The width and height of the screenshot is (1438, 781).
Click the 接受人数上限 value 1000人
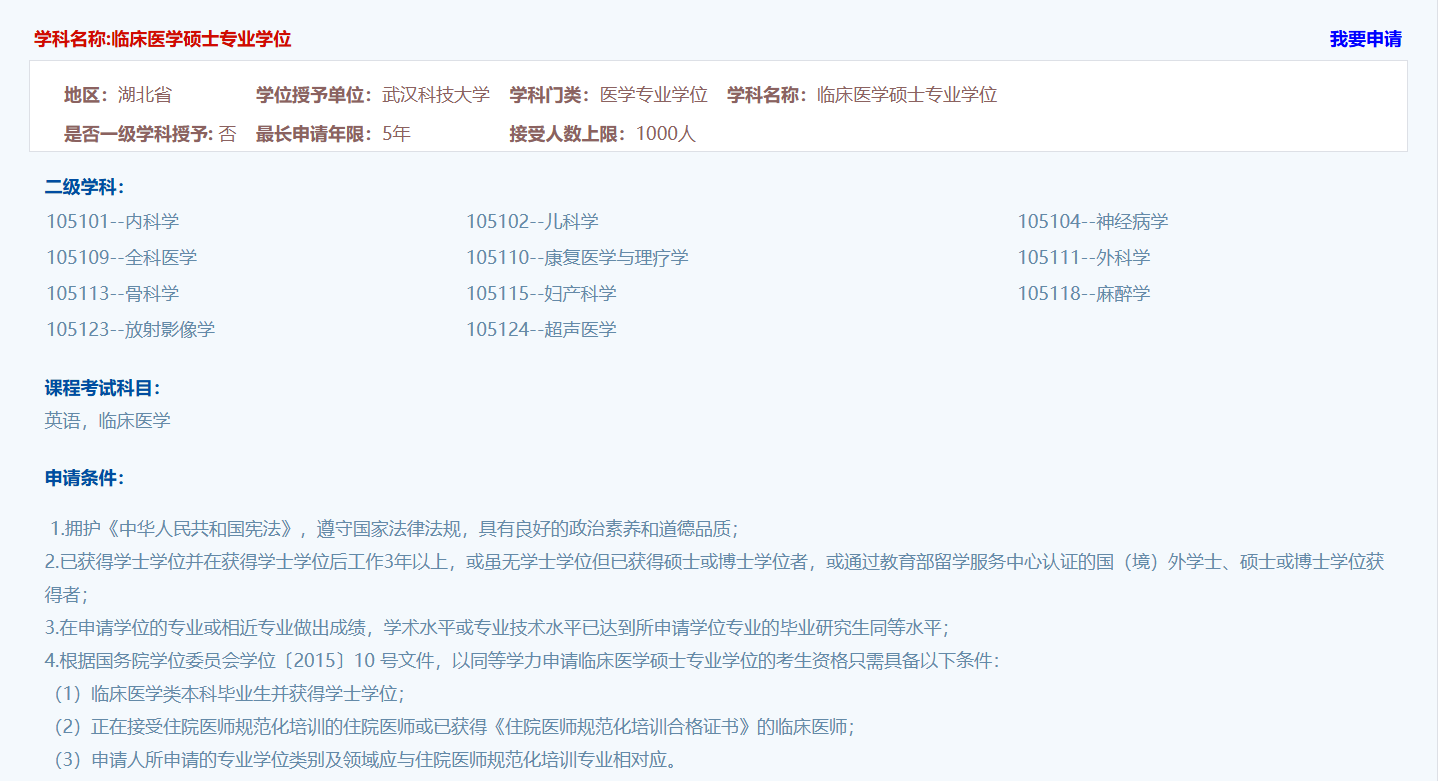coord(666,134)
